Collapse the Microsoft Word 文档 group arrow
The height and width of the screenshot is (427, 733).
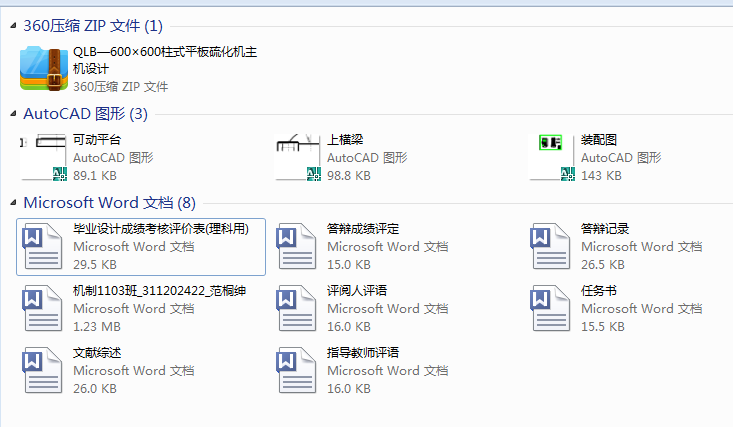tap(14, 203)
